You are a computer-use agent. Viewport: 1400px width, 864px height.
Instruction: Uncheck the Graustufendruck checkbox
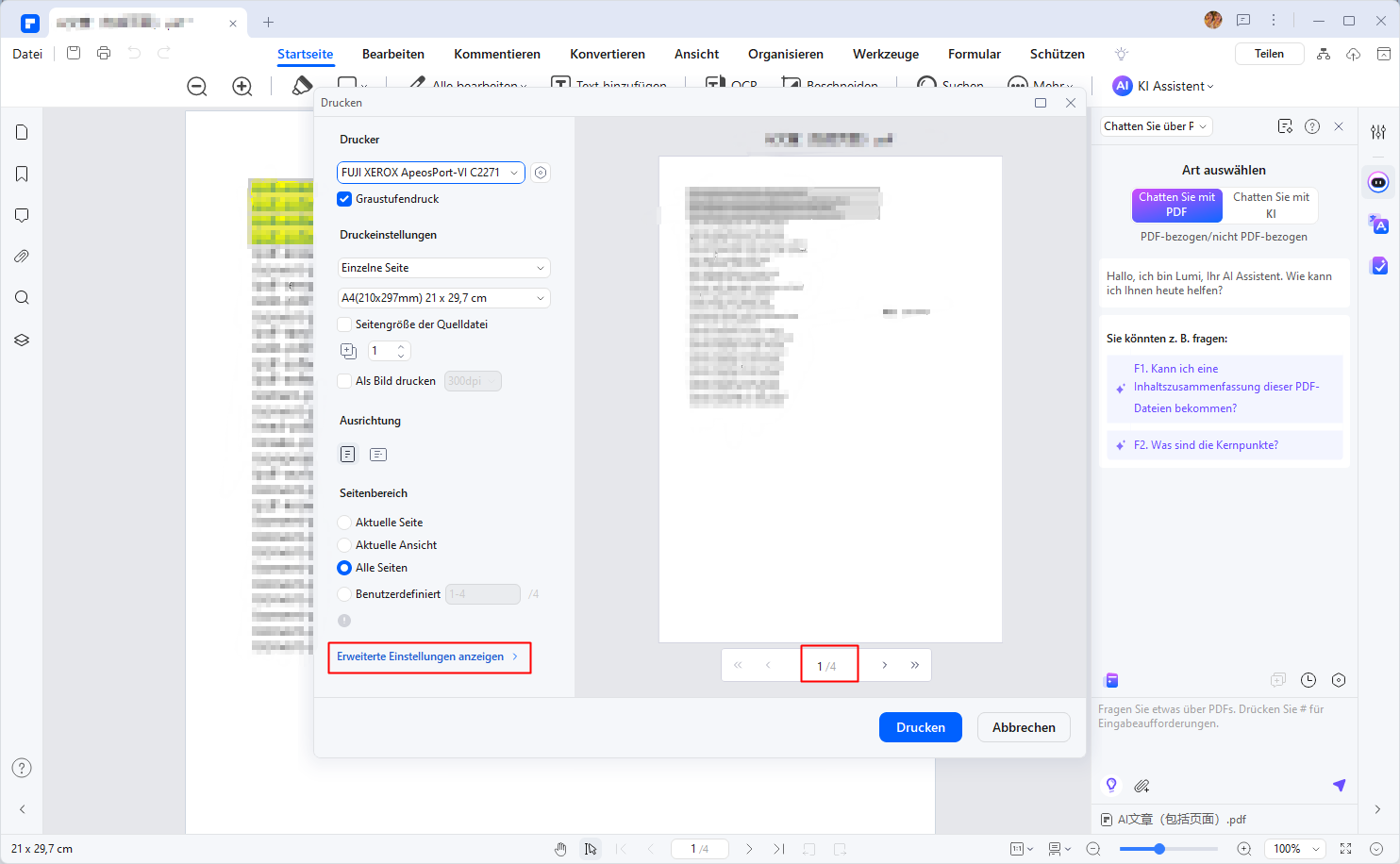pos(344,199)
